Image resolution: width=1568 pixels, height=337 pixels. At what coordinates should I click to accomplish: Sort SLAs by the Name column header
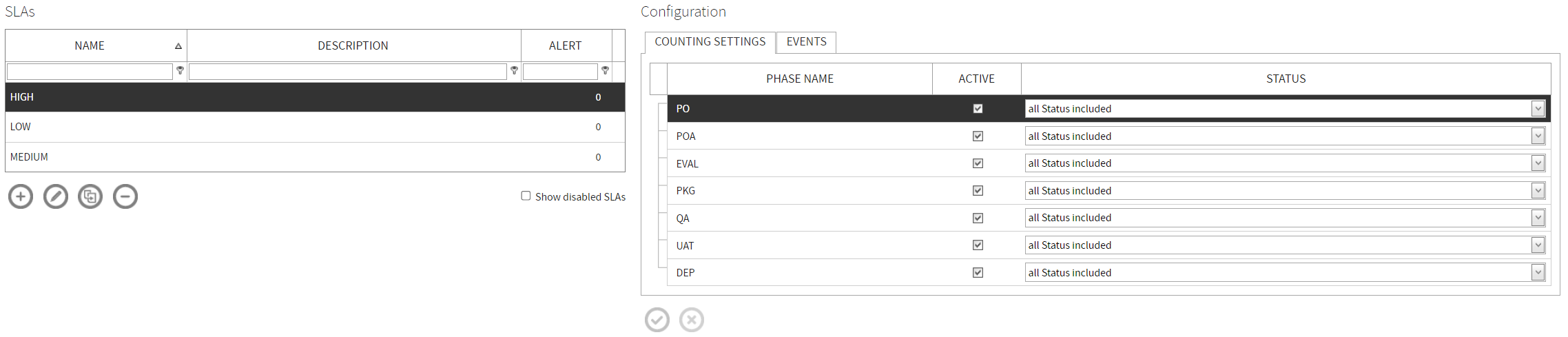pyautogui.click(x=90, y=45)
